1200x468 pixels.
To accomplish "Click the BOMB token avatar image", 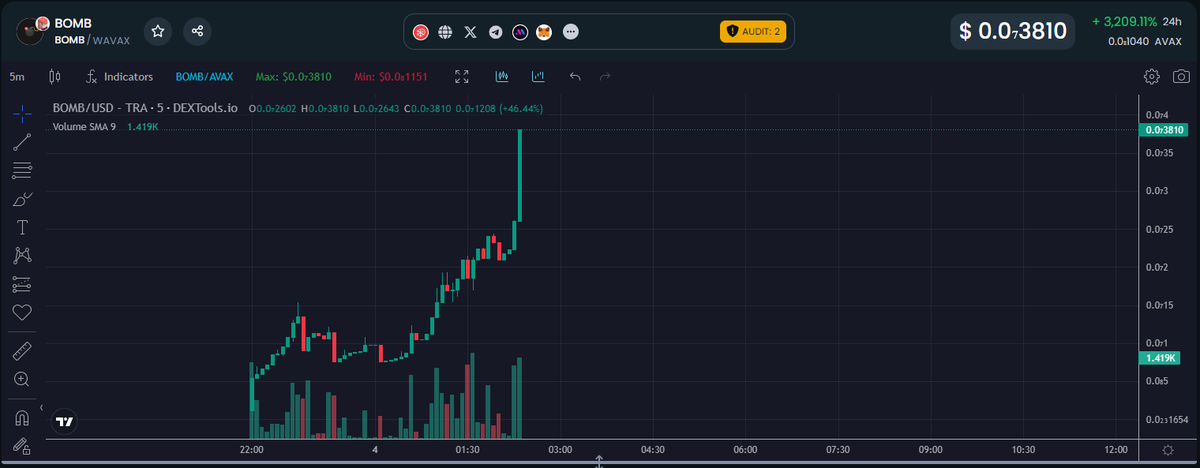I will tap(32, 31).
